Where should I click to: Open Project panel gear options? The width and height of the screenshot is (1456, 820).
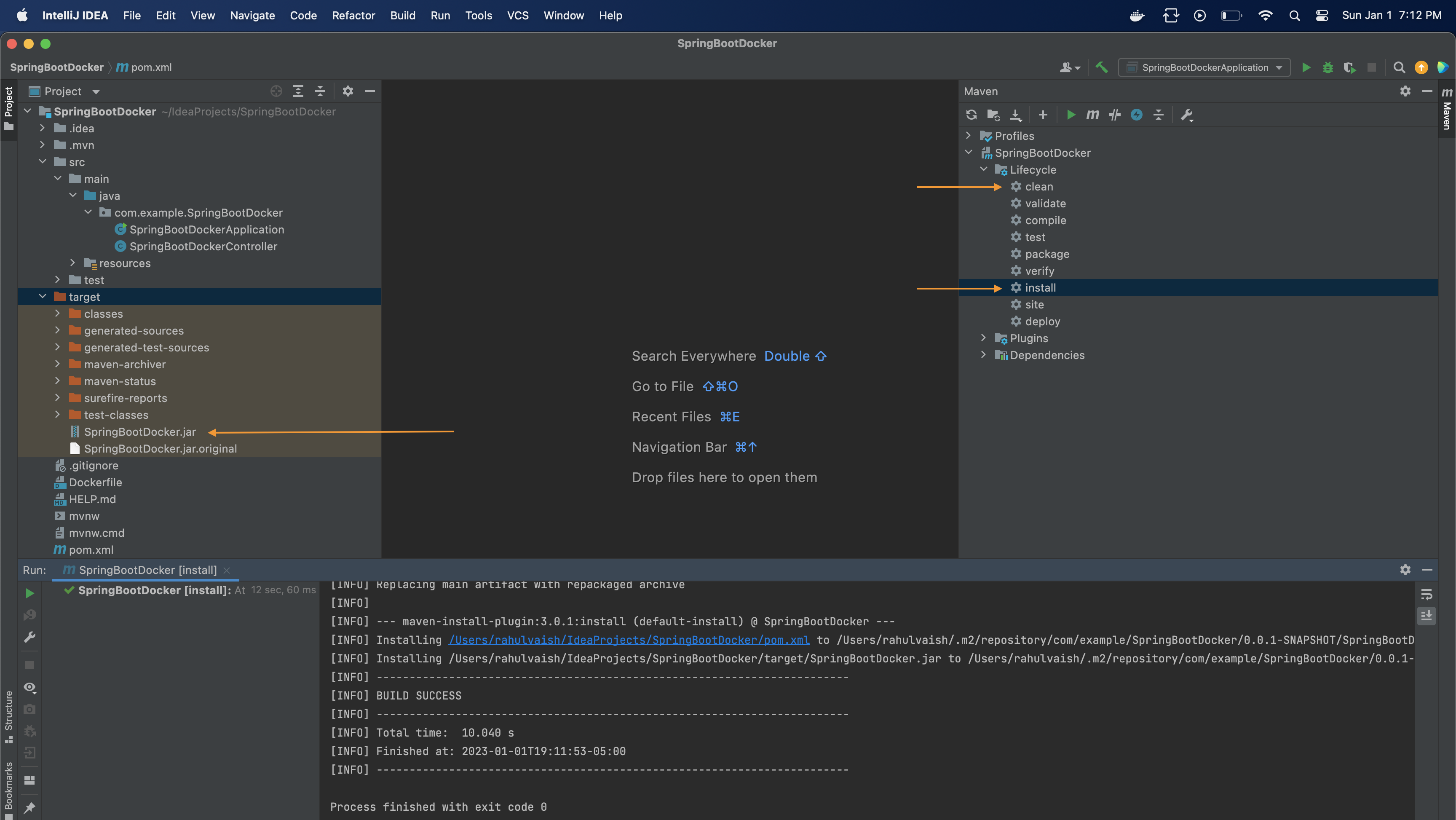point(348,91)
